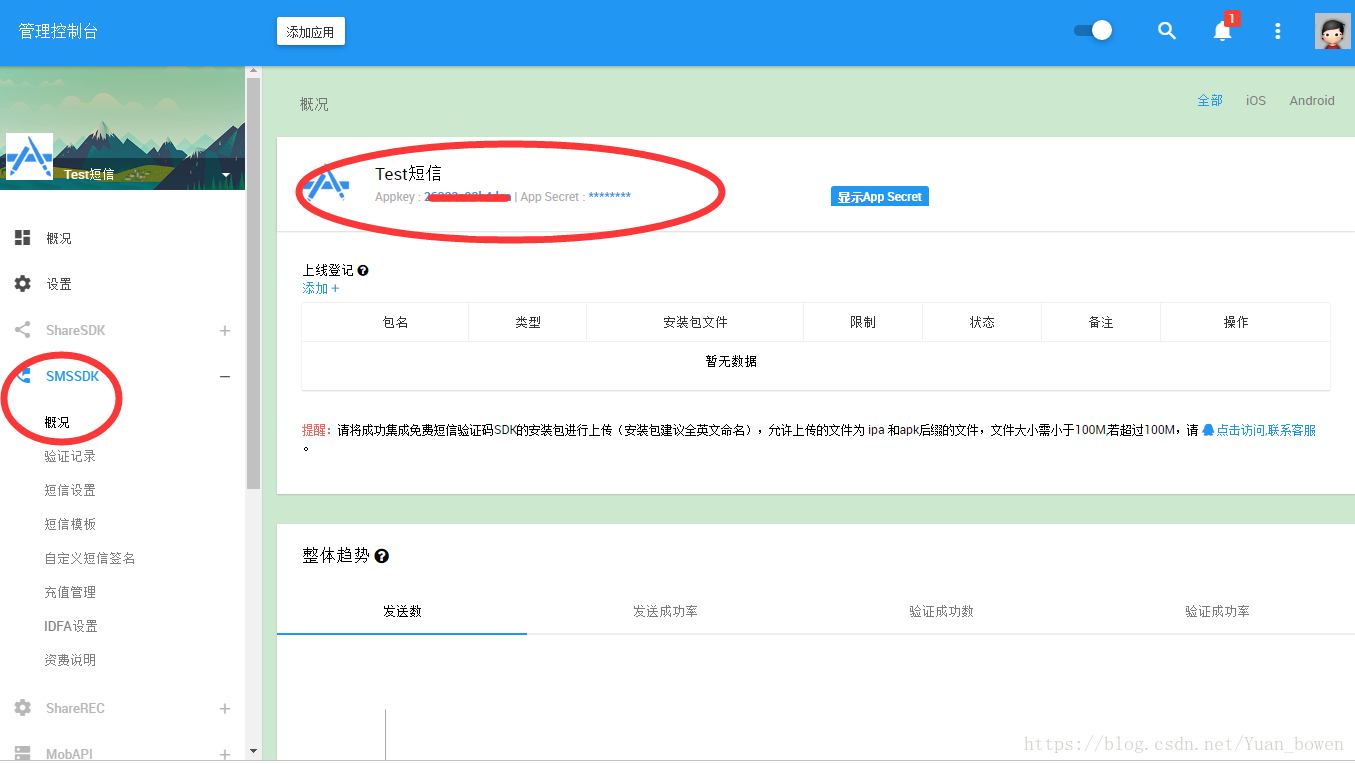Expand ShareREC with the plus sign
Screen dimensions: 1355x764
[225, 708]
